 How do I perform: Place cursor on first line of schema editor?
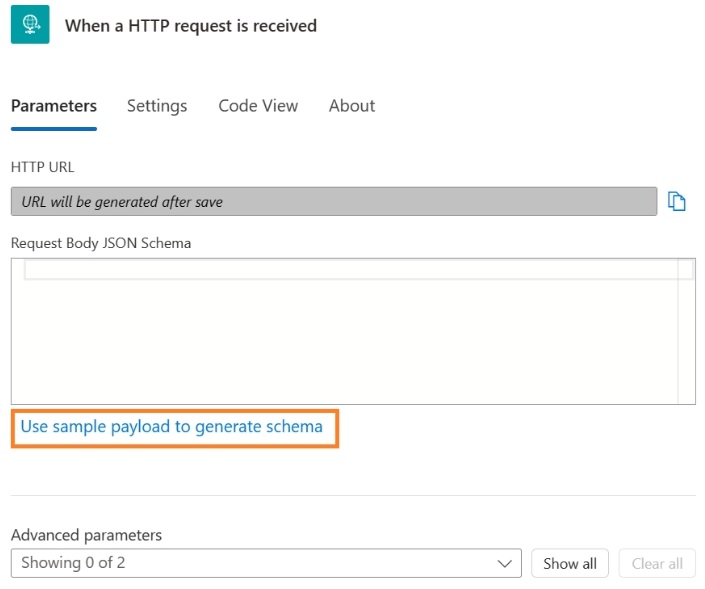pos(350,269)
